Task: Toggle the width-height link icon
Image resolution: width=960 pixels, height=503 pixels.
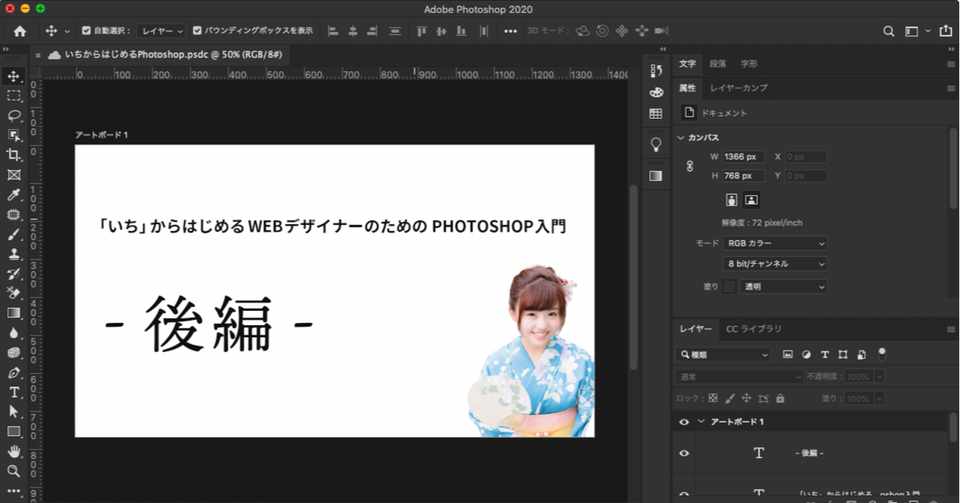Action: coord(690,166)
